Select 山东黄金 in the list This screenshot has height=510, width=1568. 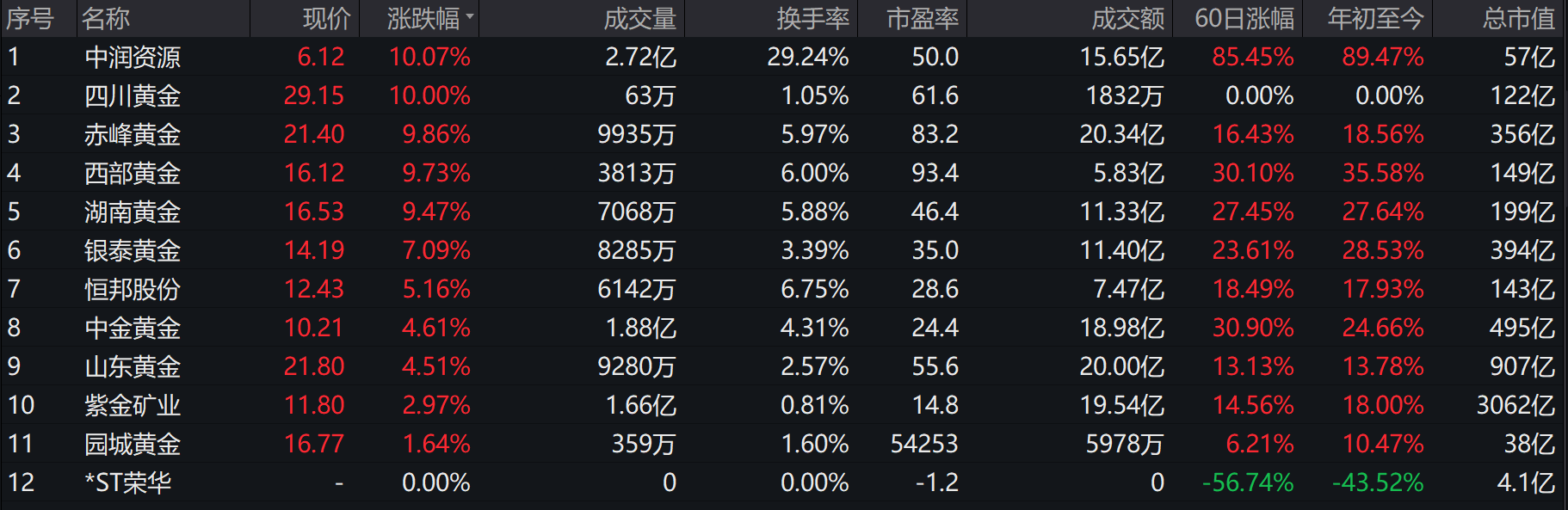pos(133,367)
